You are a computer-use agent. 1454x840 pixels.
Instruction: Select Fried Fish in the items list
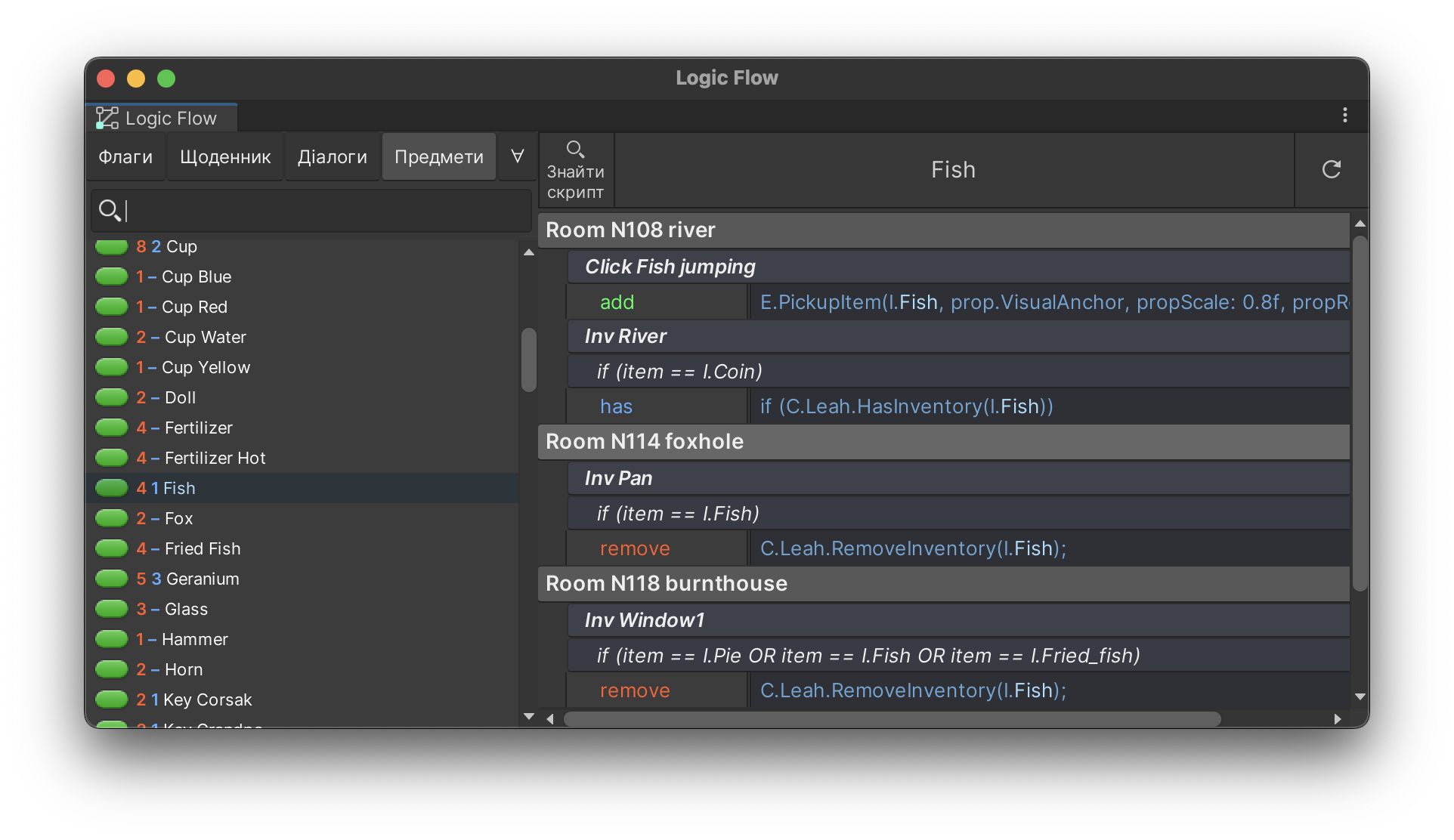[203, 548]
